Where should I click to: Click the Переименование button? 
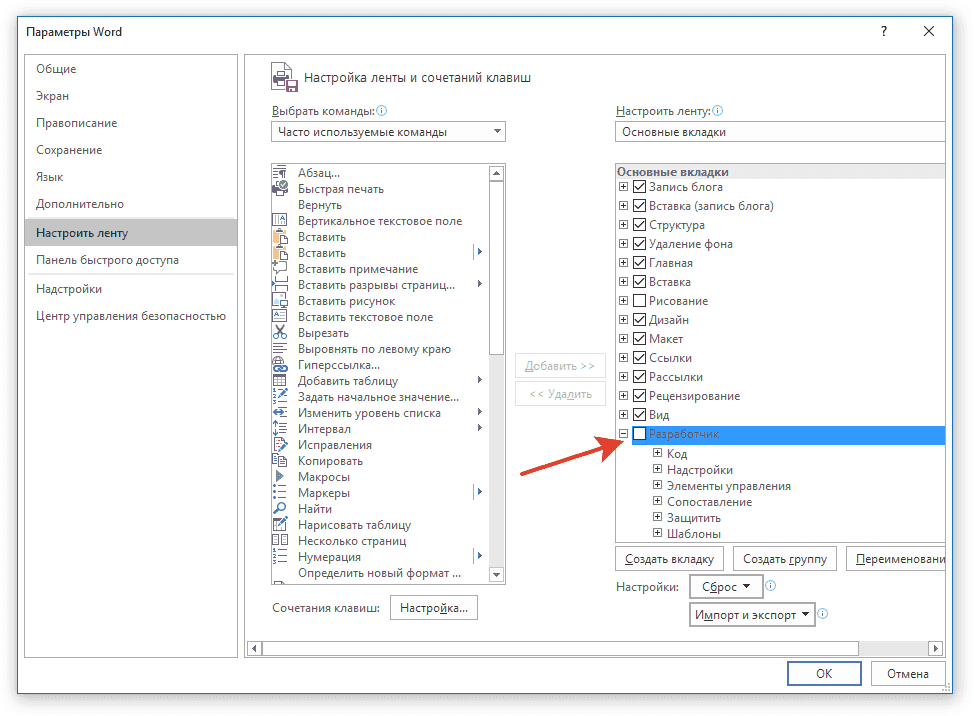coord(896,559)
